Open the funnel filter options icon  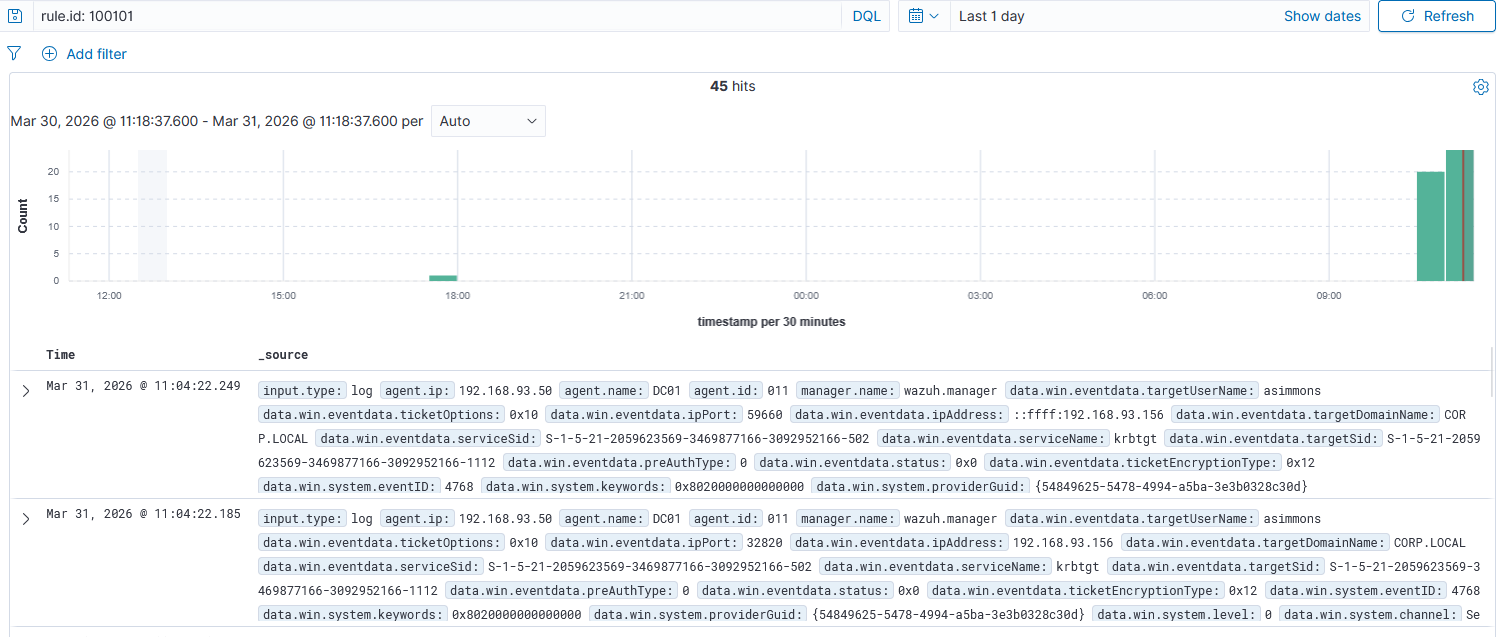pyautogui.click(x=14, y=53)
